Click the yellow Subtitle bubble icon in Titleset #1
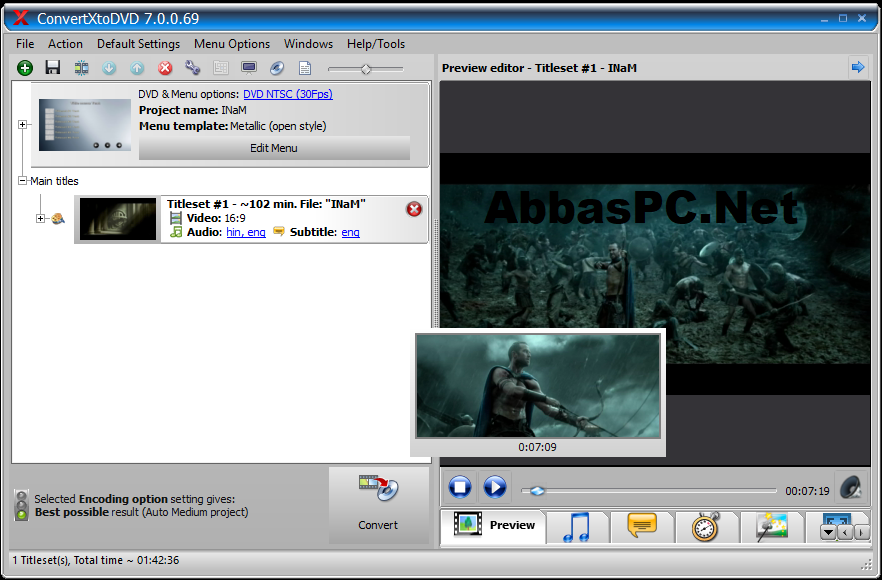Image resolution: width=882 pixels, height=580 pixels. click(278, 231)
